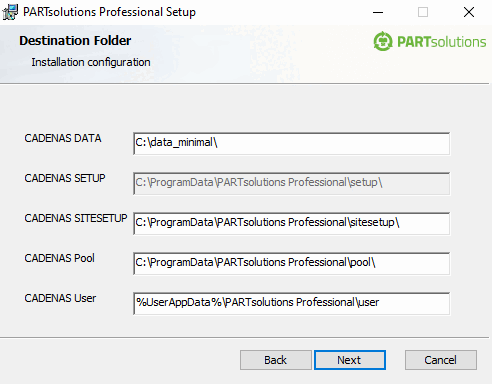Close the setup window
This screenshot has height=384, width=492.
pyautogui.click(x=469, y=12)
